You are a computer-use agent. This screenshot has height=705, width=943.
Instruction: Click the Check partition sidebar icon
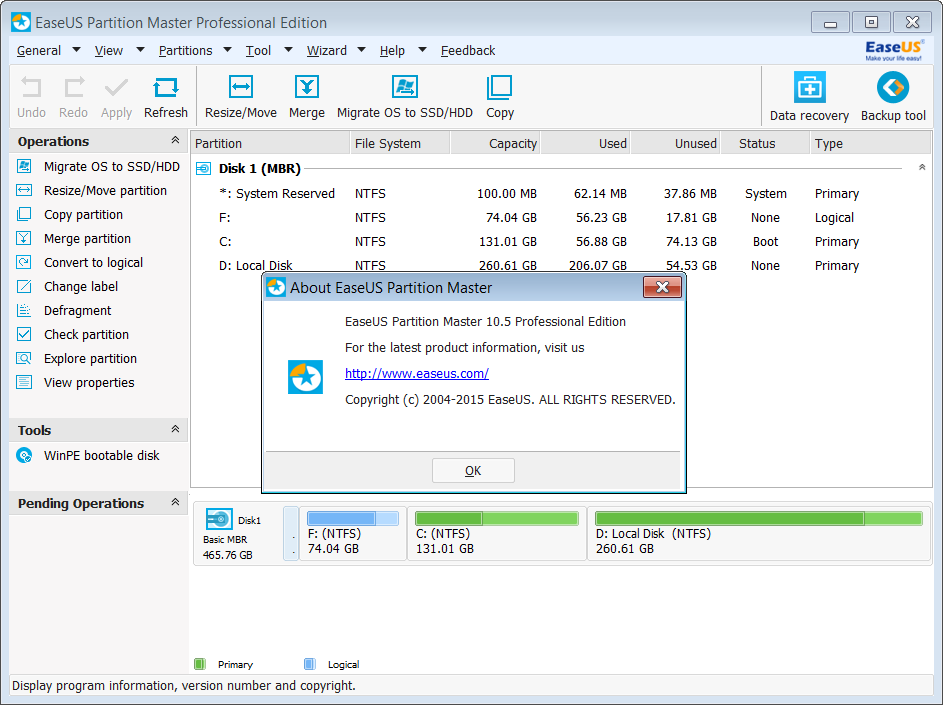pos(24,334)
